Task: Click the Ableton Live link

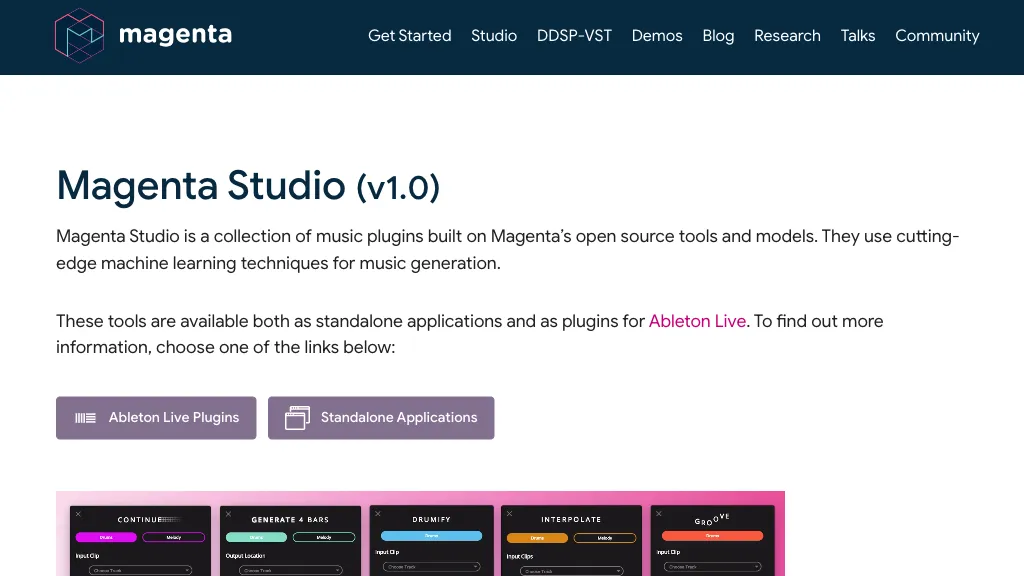Action: 697,321
